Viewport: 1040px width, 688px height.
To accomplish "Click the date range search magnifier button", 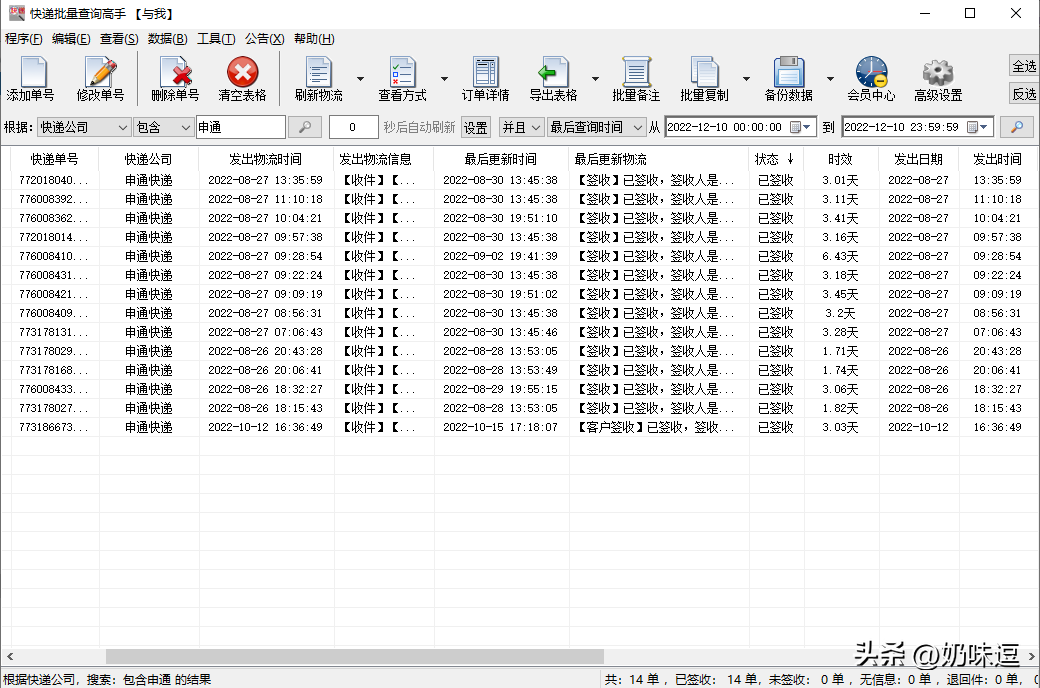I will click(x=1016, y=127).
